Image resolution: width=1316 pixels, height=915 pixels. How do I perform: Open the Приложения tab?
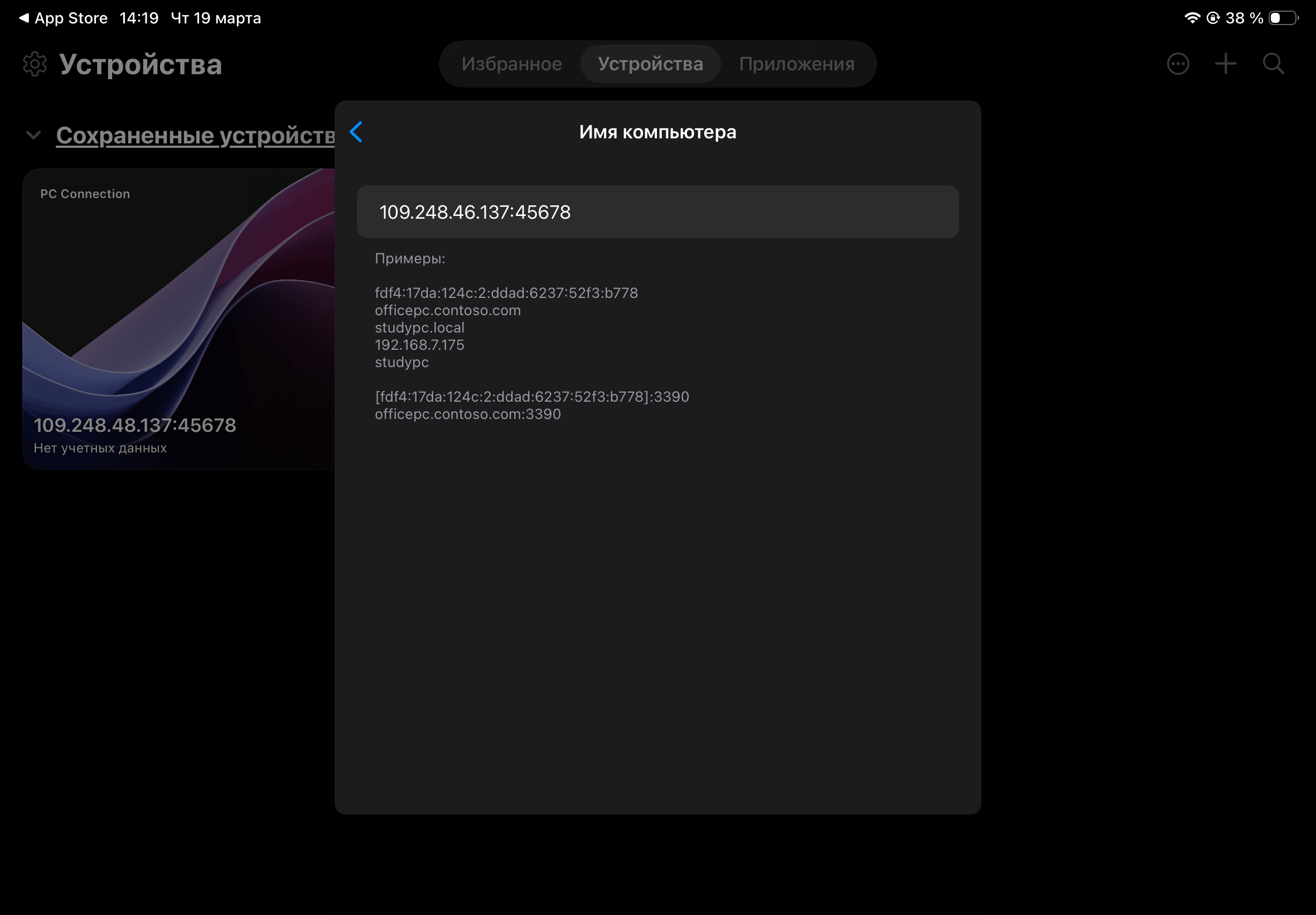coord(796,64)
